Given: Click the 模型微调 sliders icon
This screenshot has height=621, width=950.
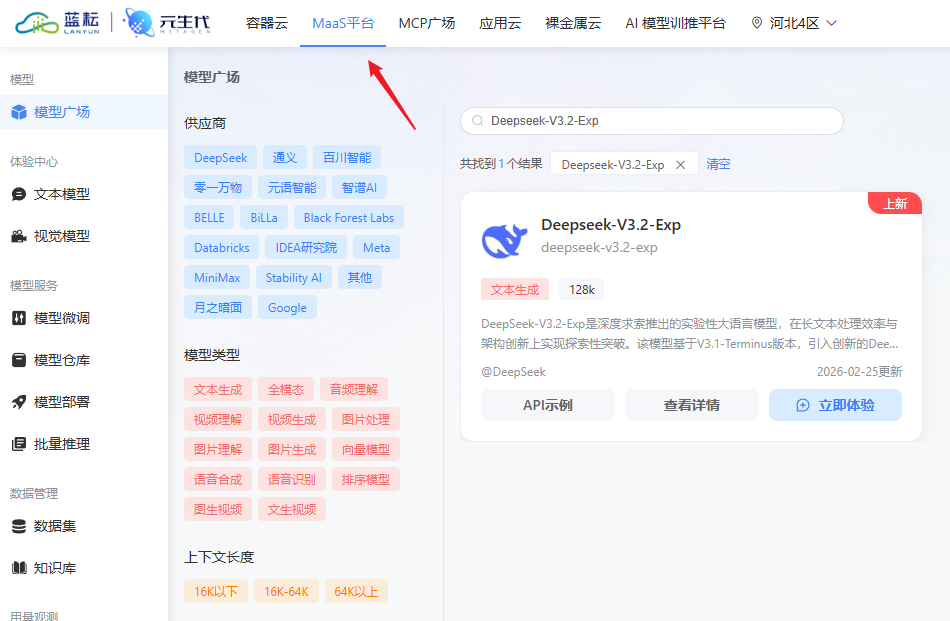Looking at the screenshot, I should pyautogui.click(x=19, y=318).
